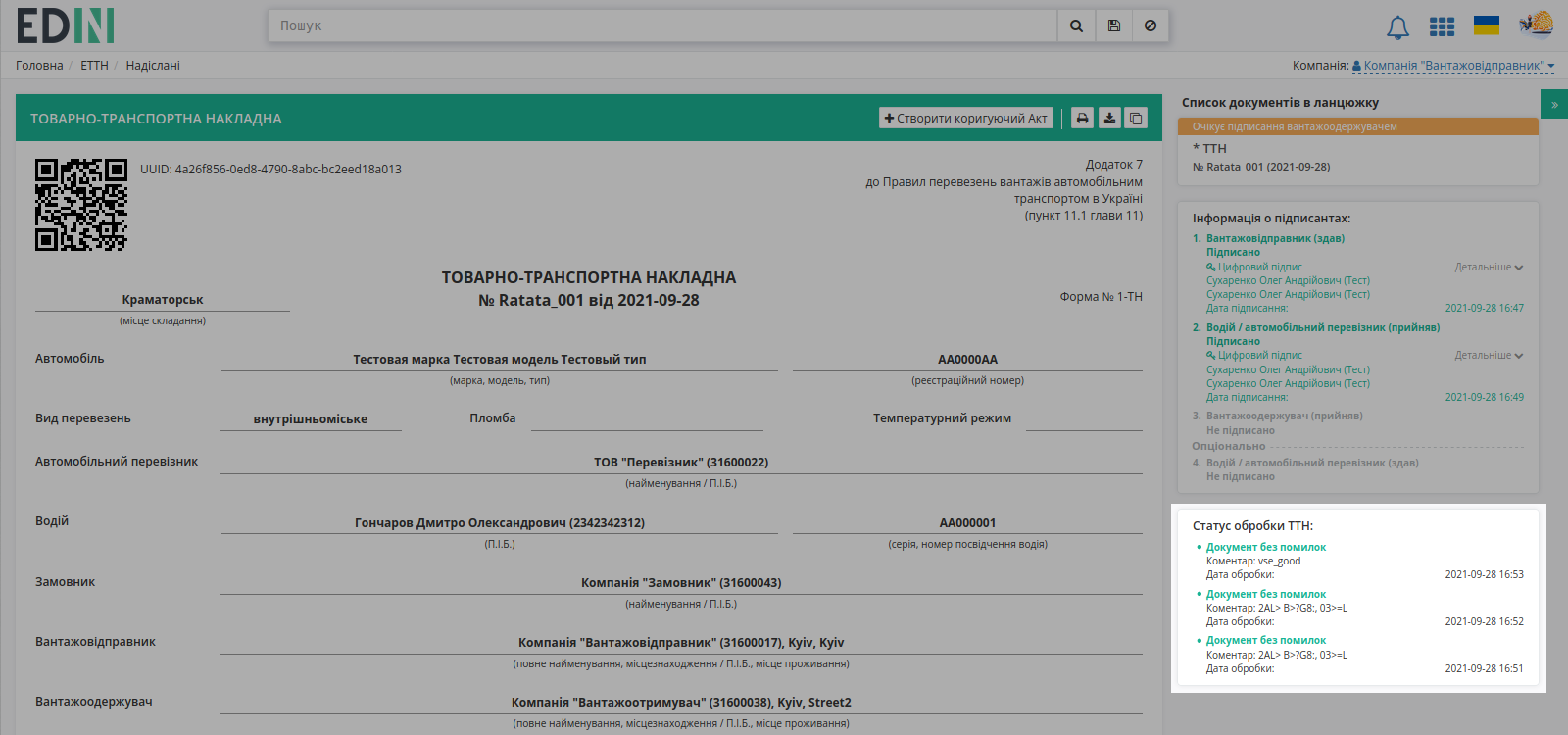Open the company selector dropdown

pyautogui.click(x=1453, y=66)
